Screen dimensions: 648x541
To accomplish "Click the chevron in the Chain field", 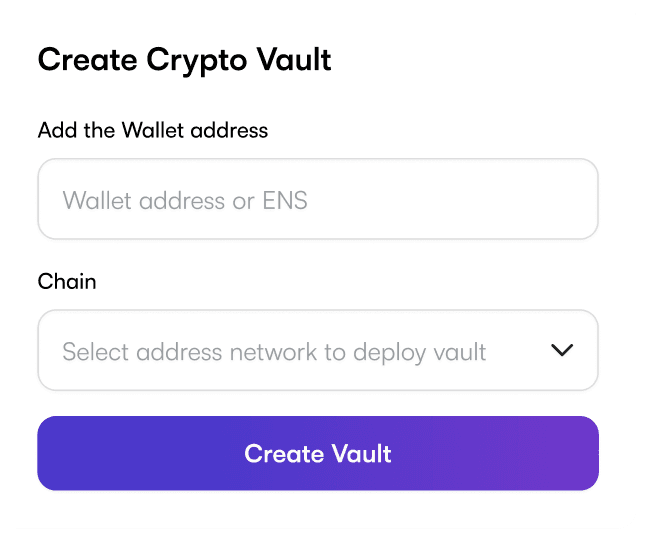I will (x=562, y=350).
